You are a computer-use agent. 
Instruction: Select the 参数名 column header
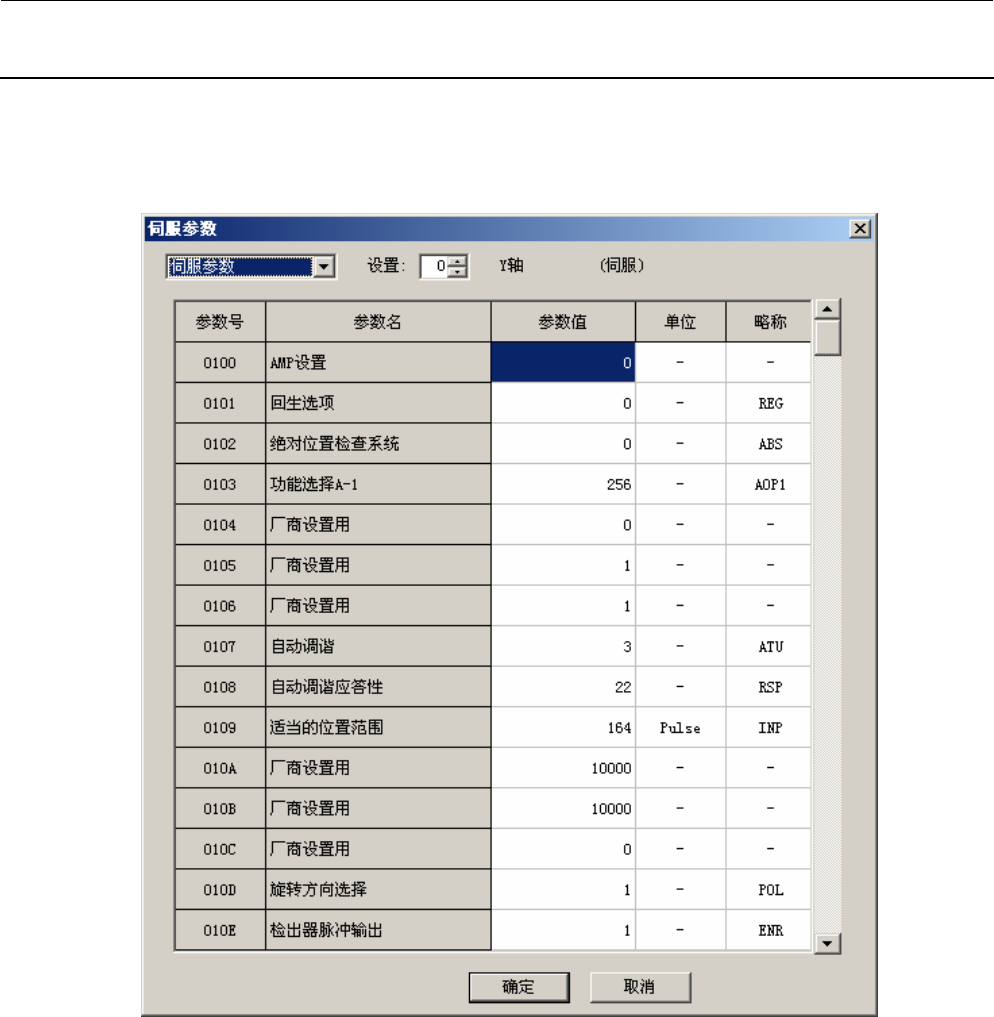pyautogui.click(x=378, y=322)
